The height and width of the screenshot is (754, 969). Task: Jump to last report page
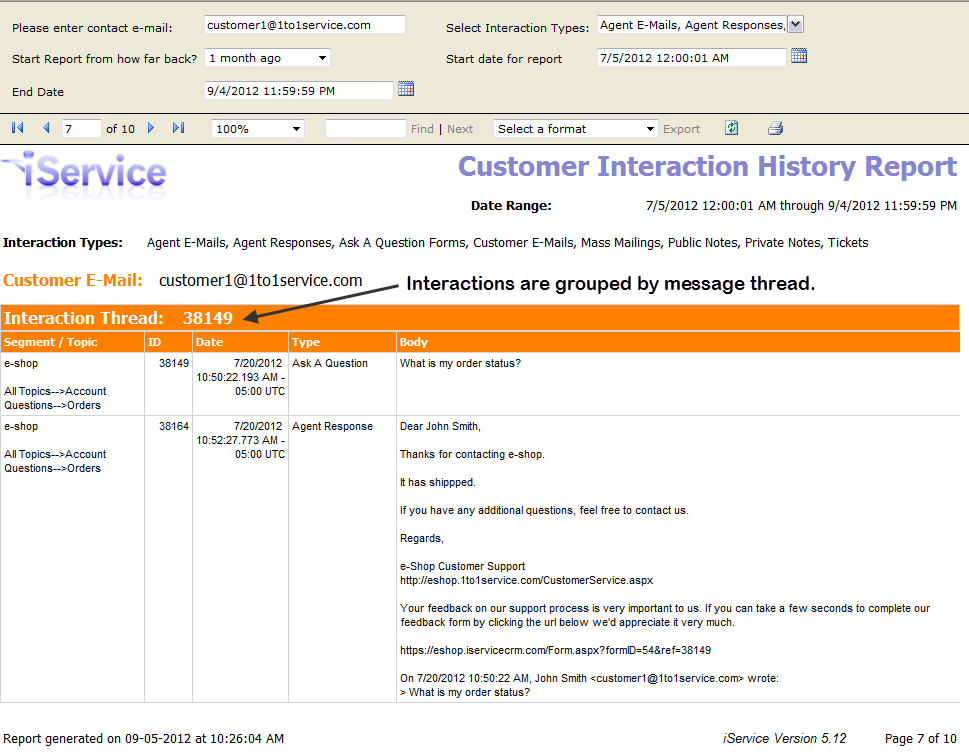178,128
